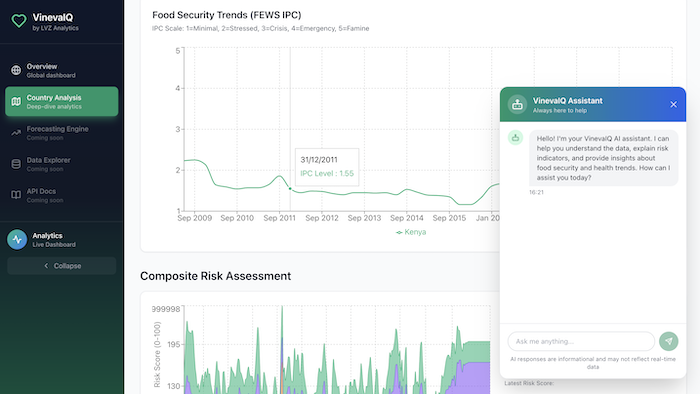
Task: Click the 'Sep 2012' axis label
Action: pyautogui.click(x=322, y=218)
